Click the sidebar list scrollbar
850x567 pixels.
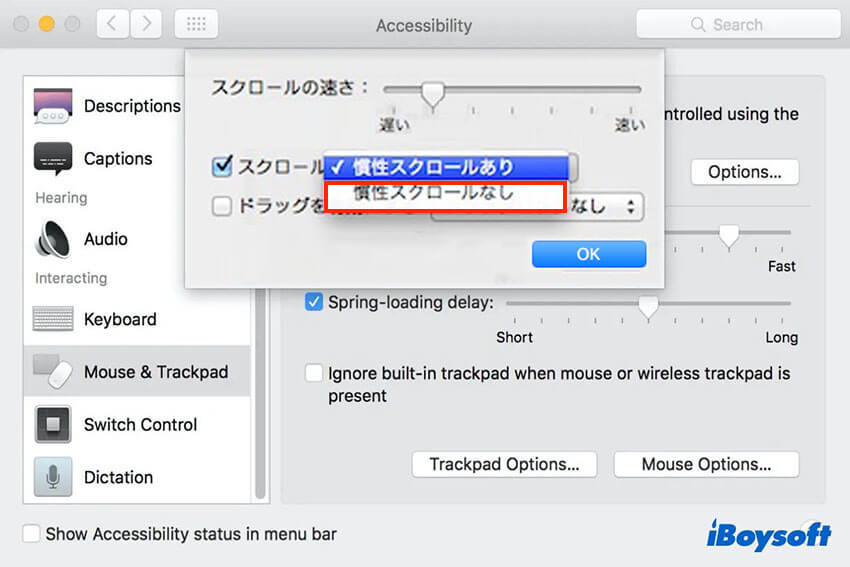tap(260, 393)
